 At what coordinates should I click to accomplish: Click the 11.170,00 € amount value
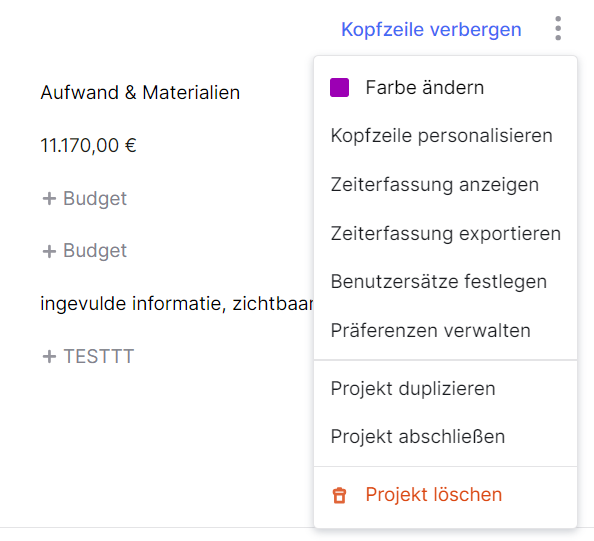(88, 145)
